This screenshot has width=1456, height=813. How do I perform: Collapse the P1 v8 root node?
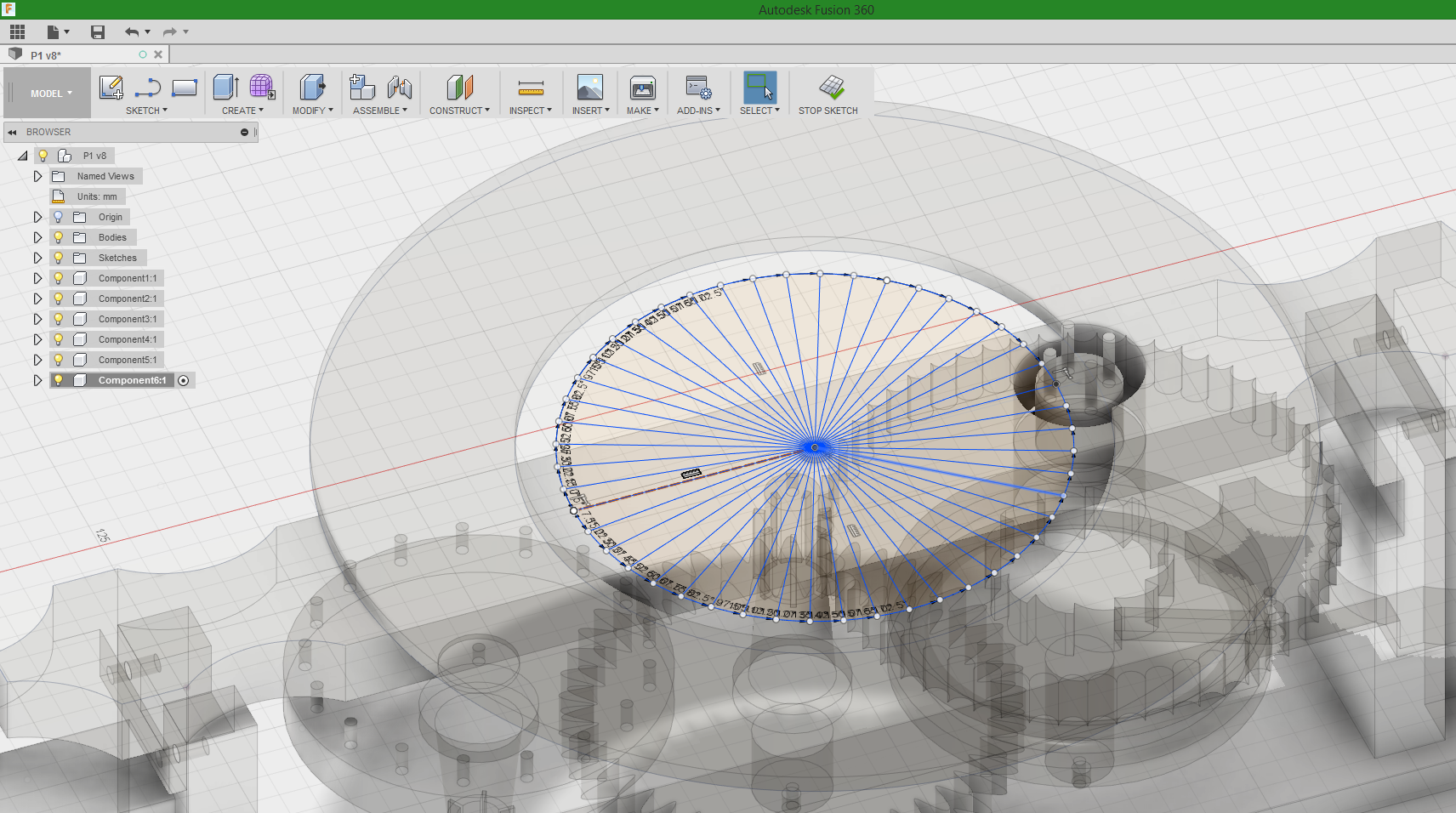pos(22,156)
